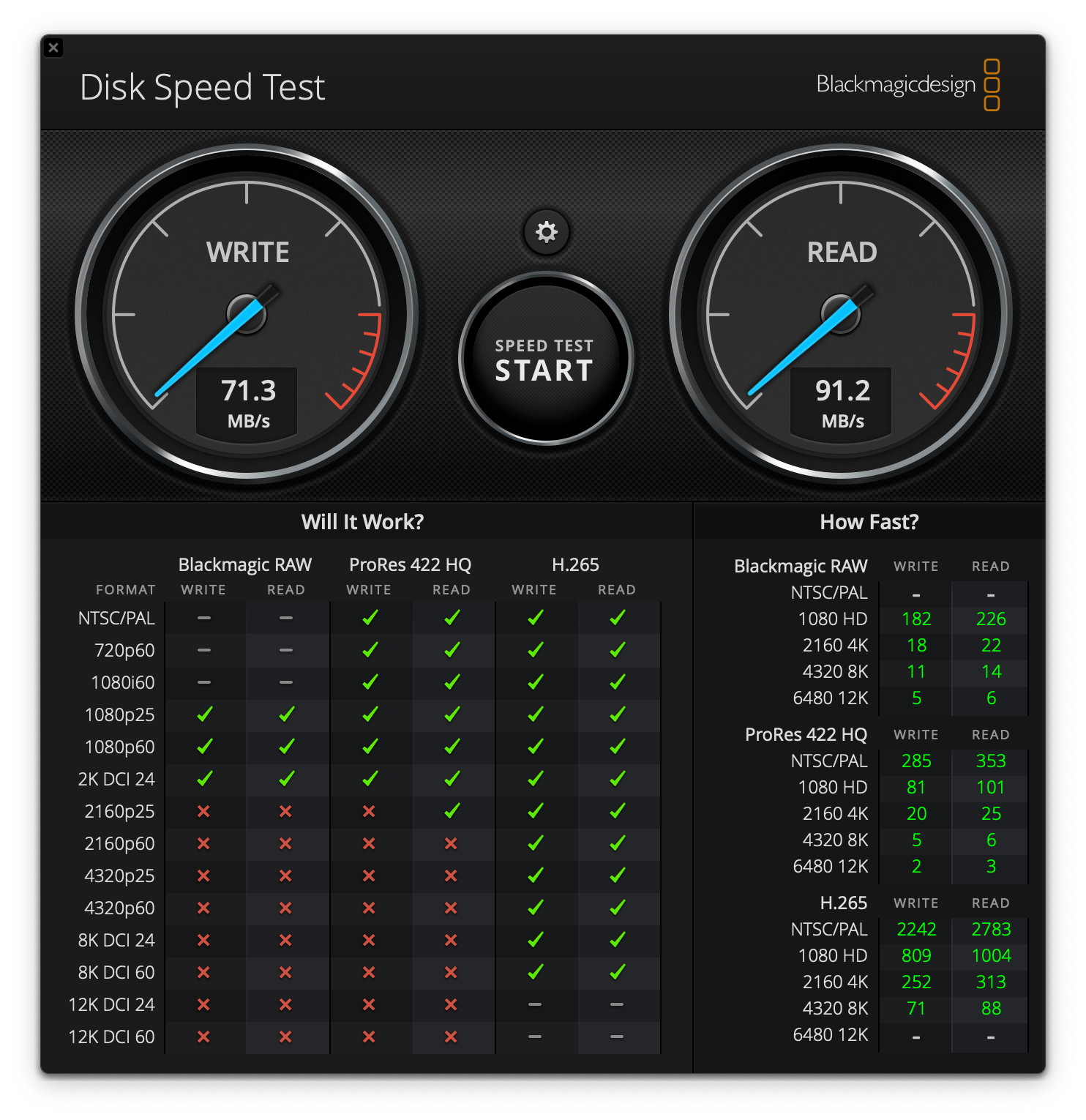Select ProRes 1080 HD read value 101
The height and width of the screenshot is (1120, 1086).
(x=991, y=788)
